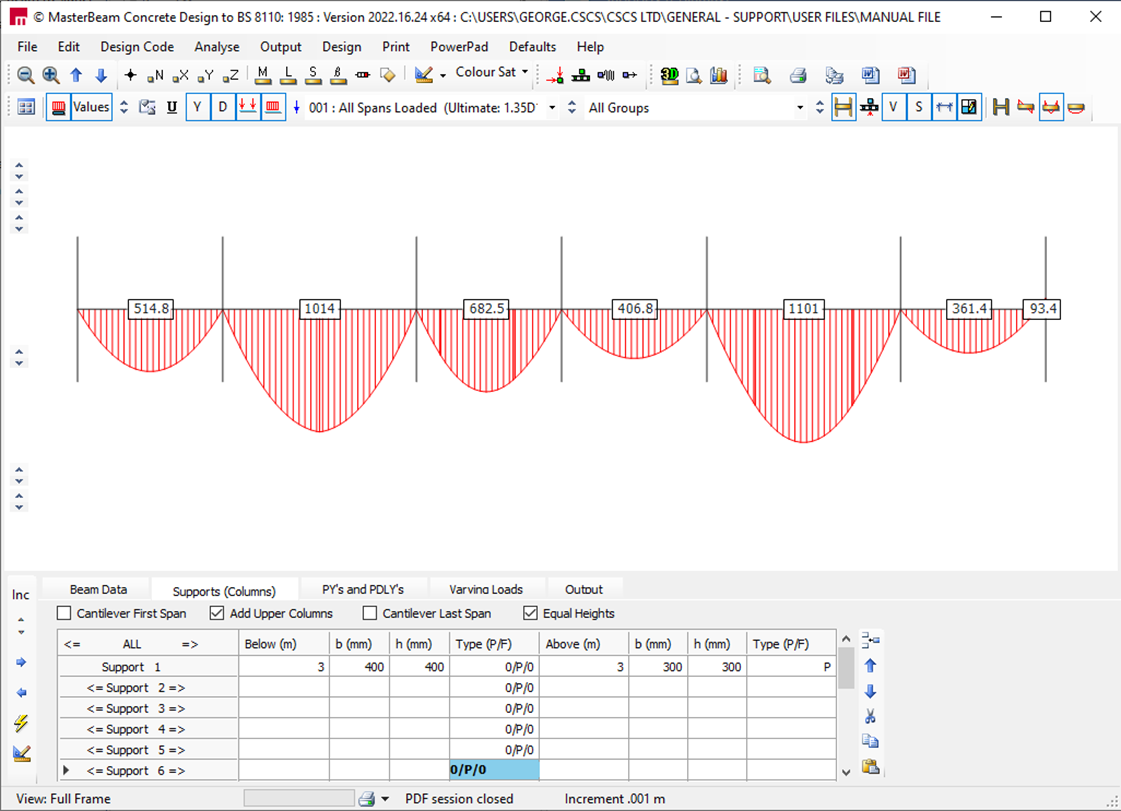Click the highlighted 0/P/0 cell for Support 6
Viewport: 1121px width, 811px height.
click(494, 770)
